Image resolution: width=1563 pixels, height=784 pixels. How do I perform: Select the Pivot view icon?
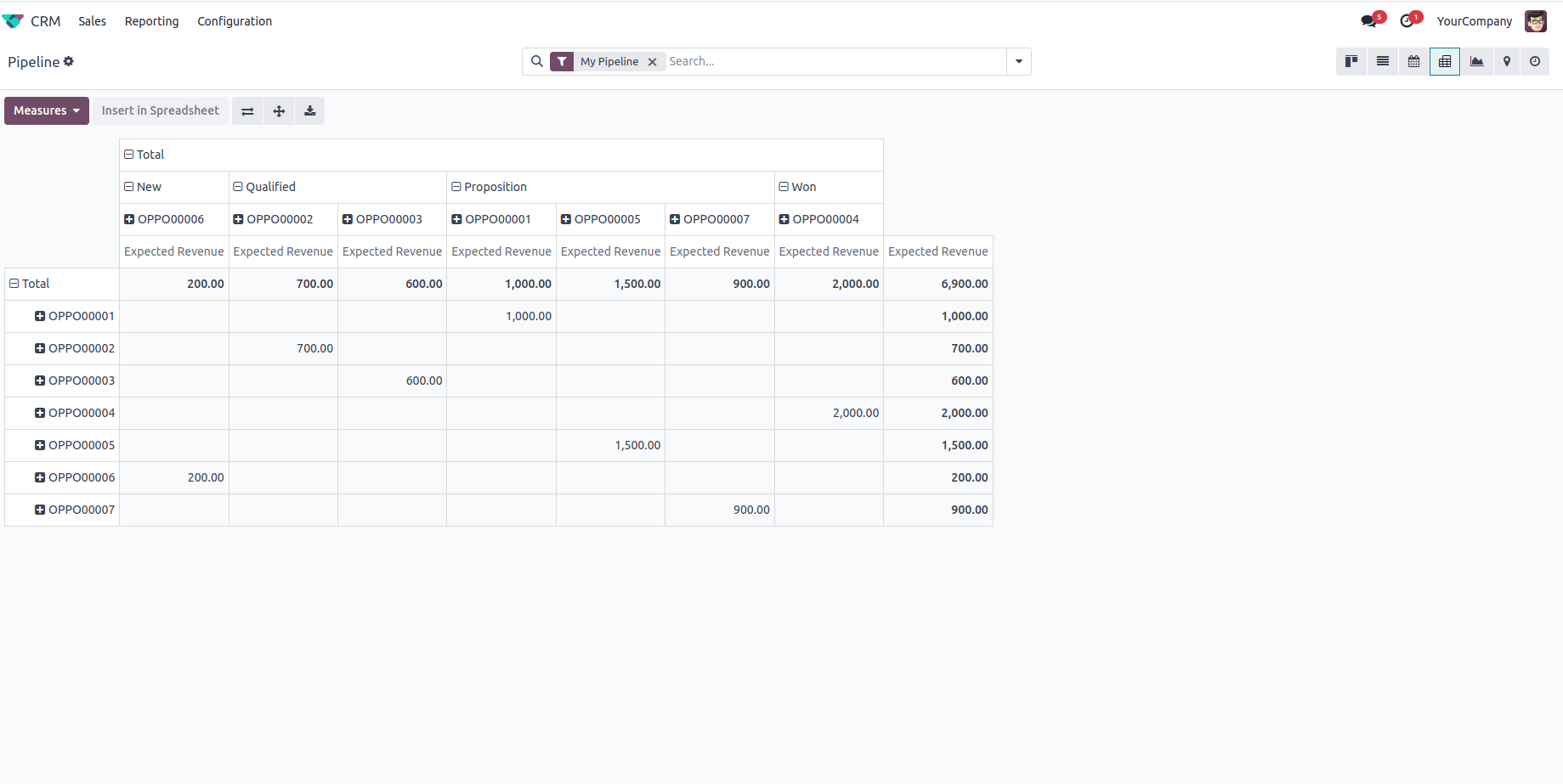(x=1445, y=61)
